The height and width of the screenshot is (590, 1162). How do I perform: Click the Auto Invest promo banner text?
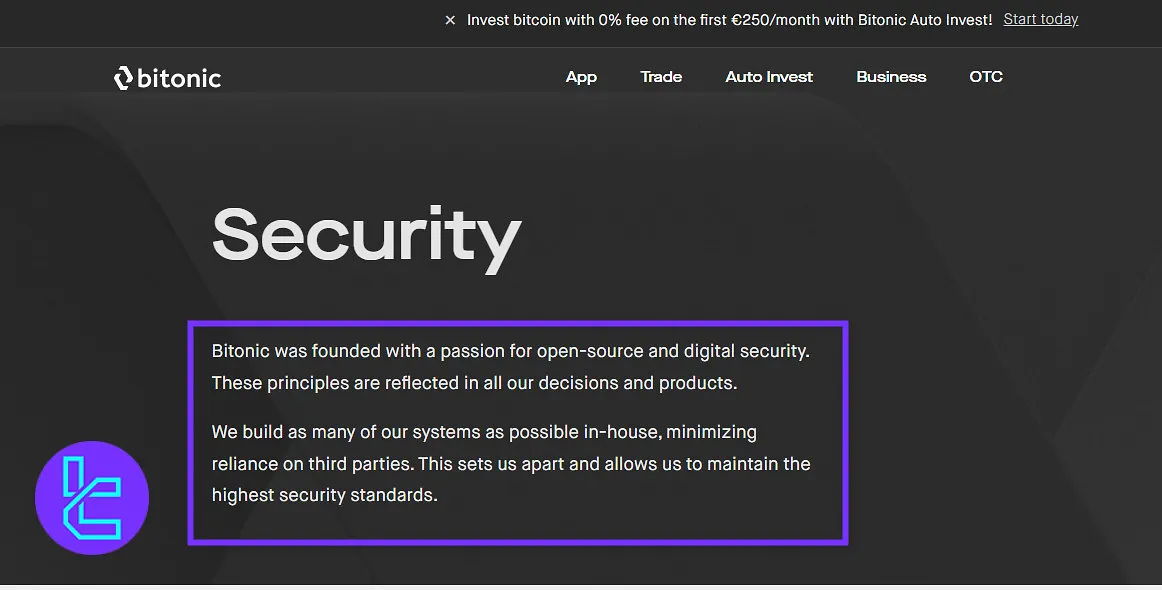729,20
